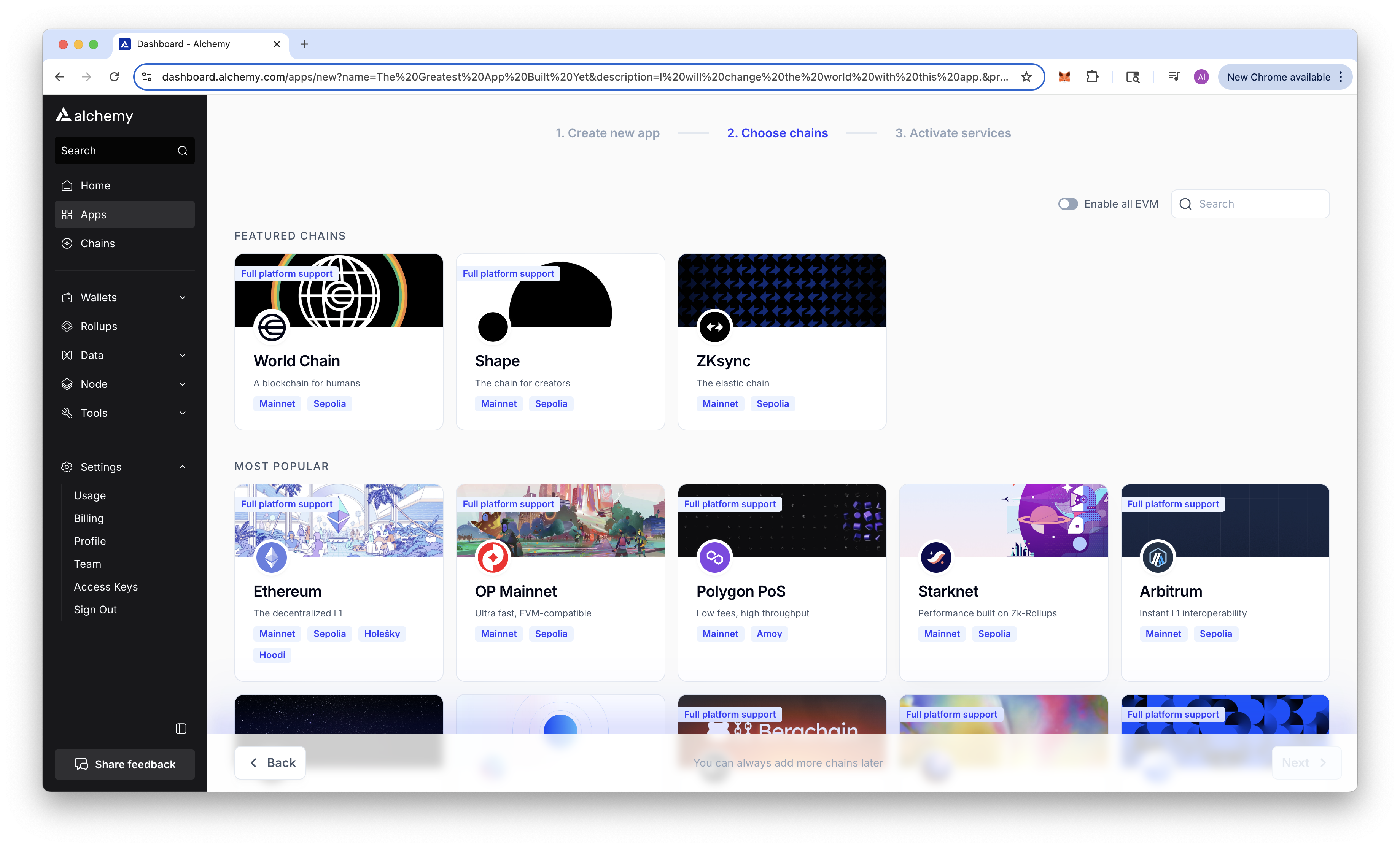The image size is (1400, 848).
Task: Open the MetaMask fox extension
Action: [x=1065, y=77]
